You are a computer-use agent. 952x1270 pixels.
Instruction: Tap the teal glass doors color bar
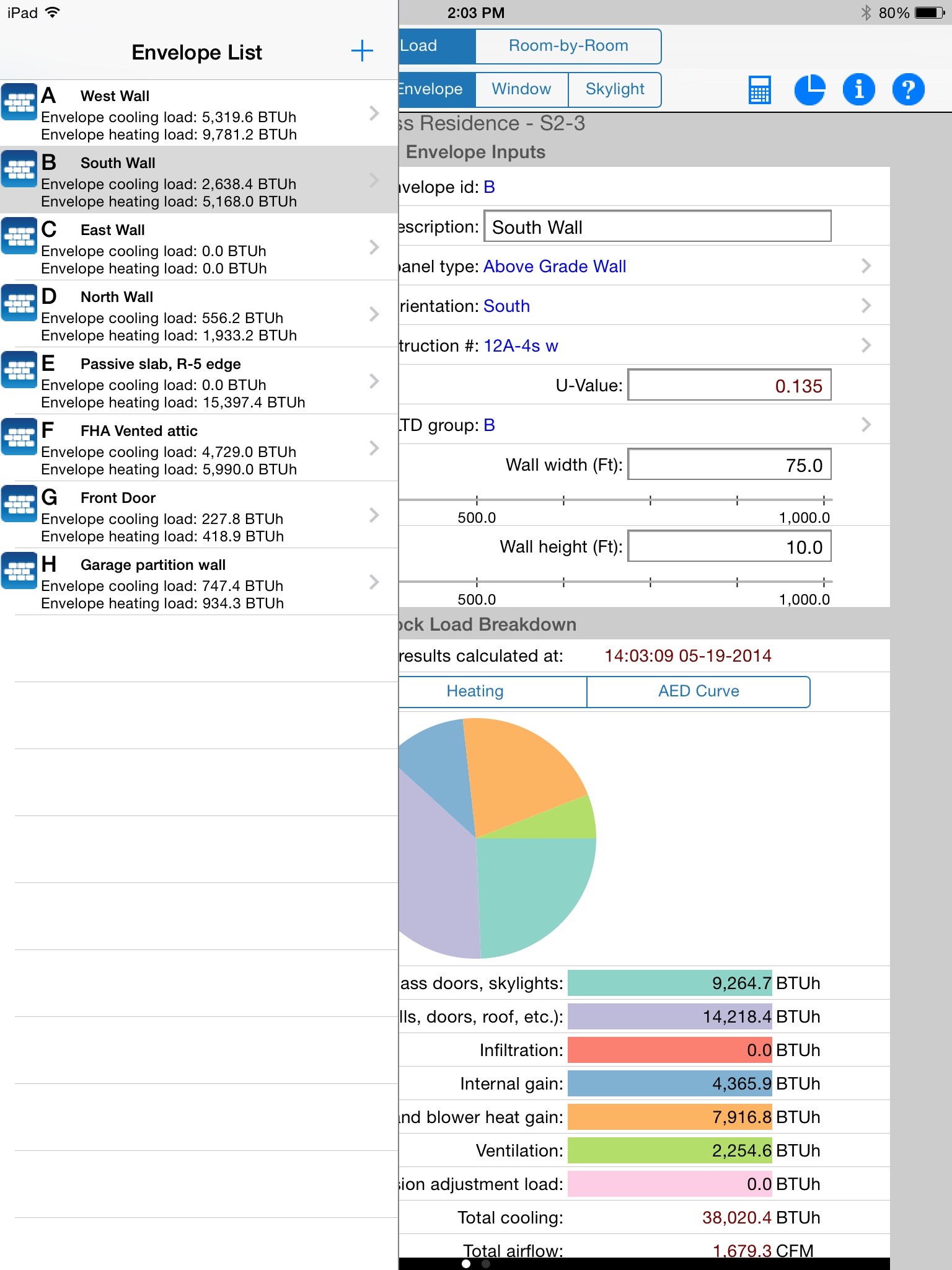[670, 983]
